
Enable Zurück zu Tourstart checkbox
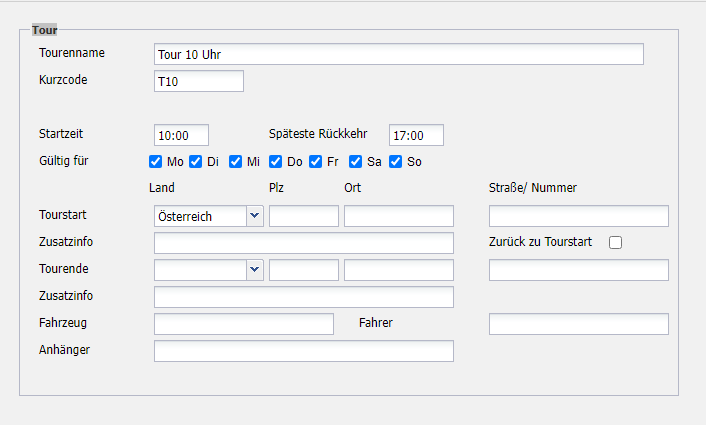tap(615, 243)
